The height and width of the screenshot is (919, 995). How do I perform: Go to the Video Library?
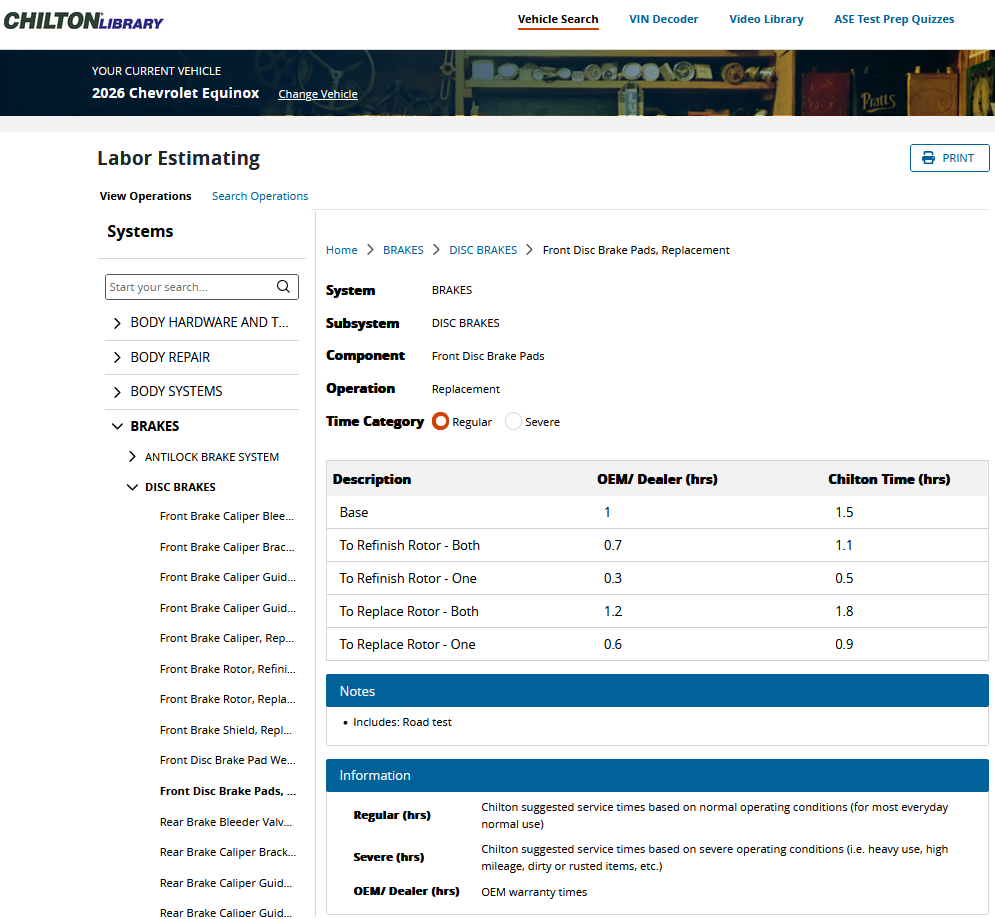[766, 19]
